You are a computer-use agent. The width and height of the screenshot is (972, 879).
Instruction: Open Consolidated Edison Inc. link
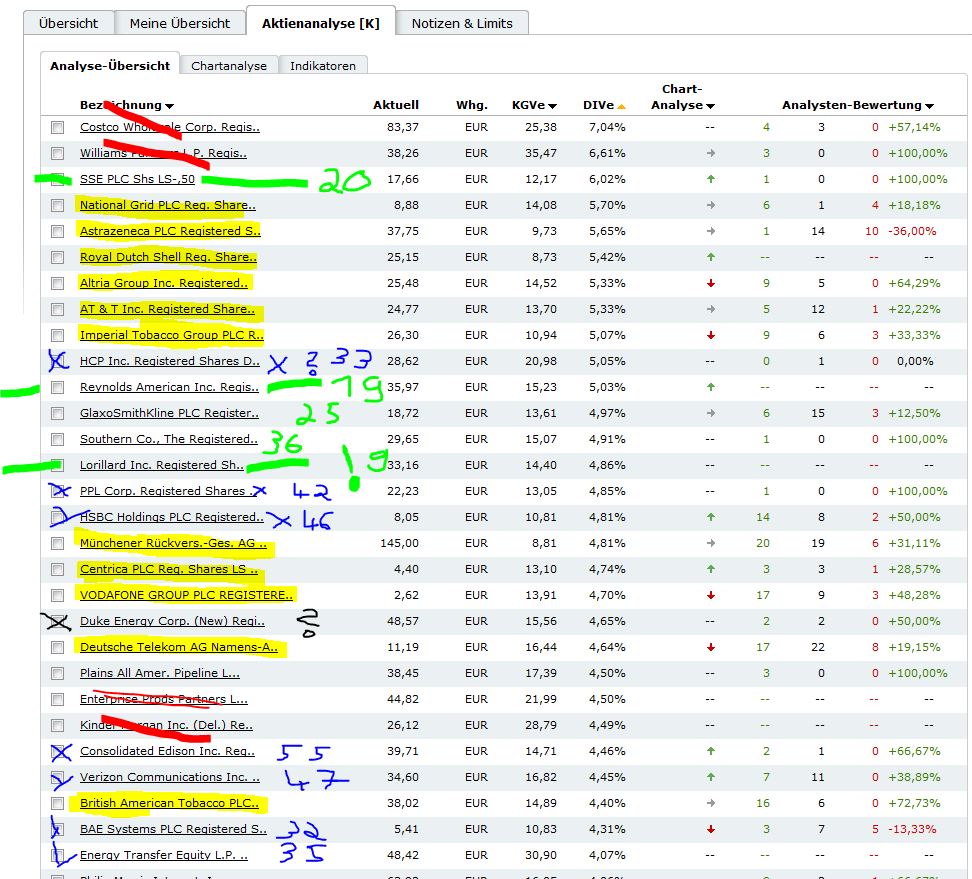(167, 751)
